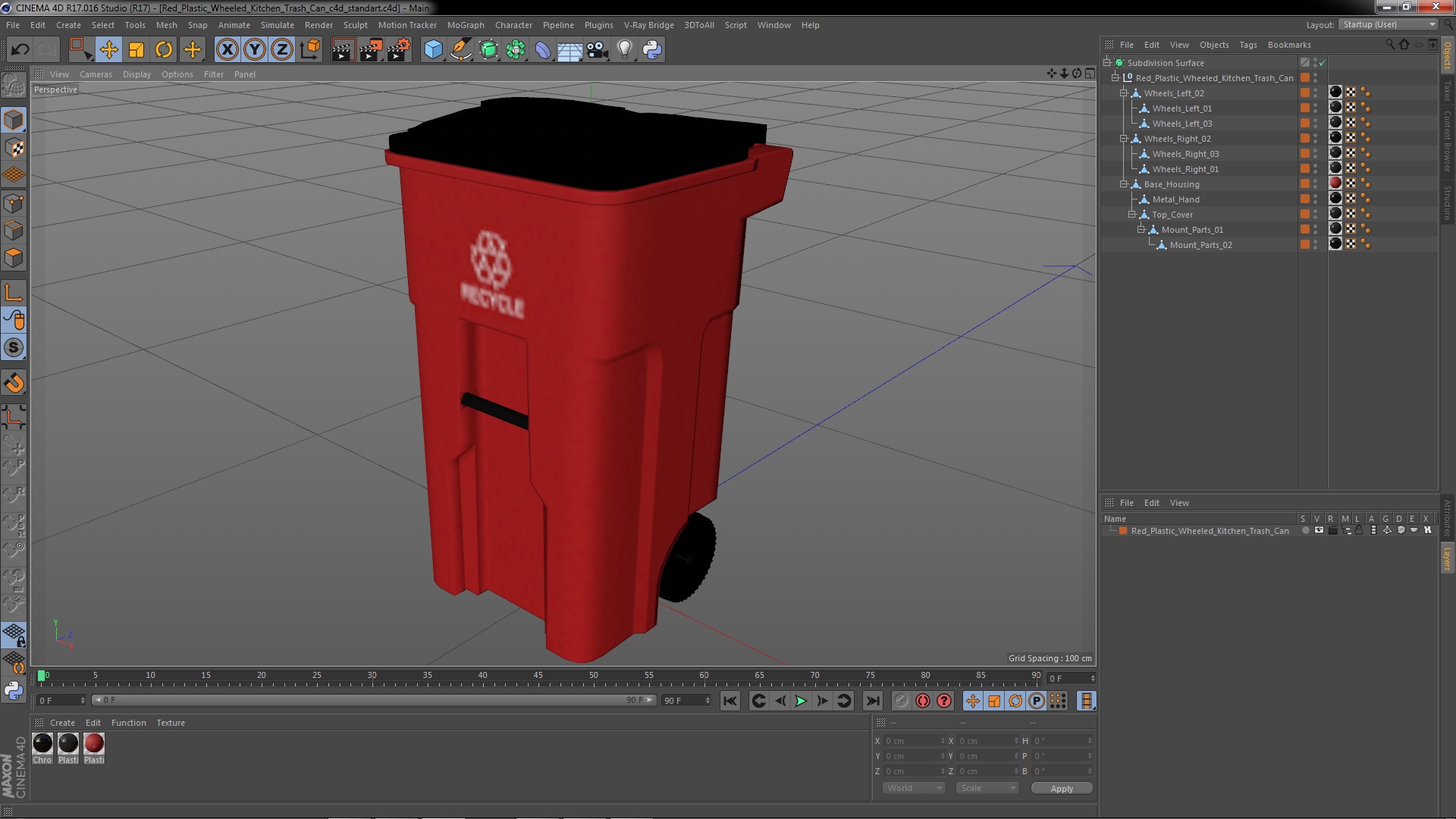The height and width of the screenshot is (819, 1456).
Task: Add a Light object
Action: pos(625,50)
